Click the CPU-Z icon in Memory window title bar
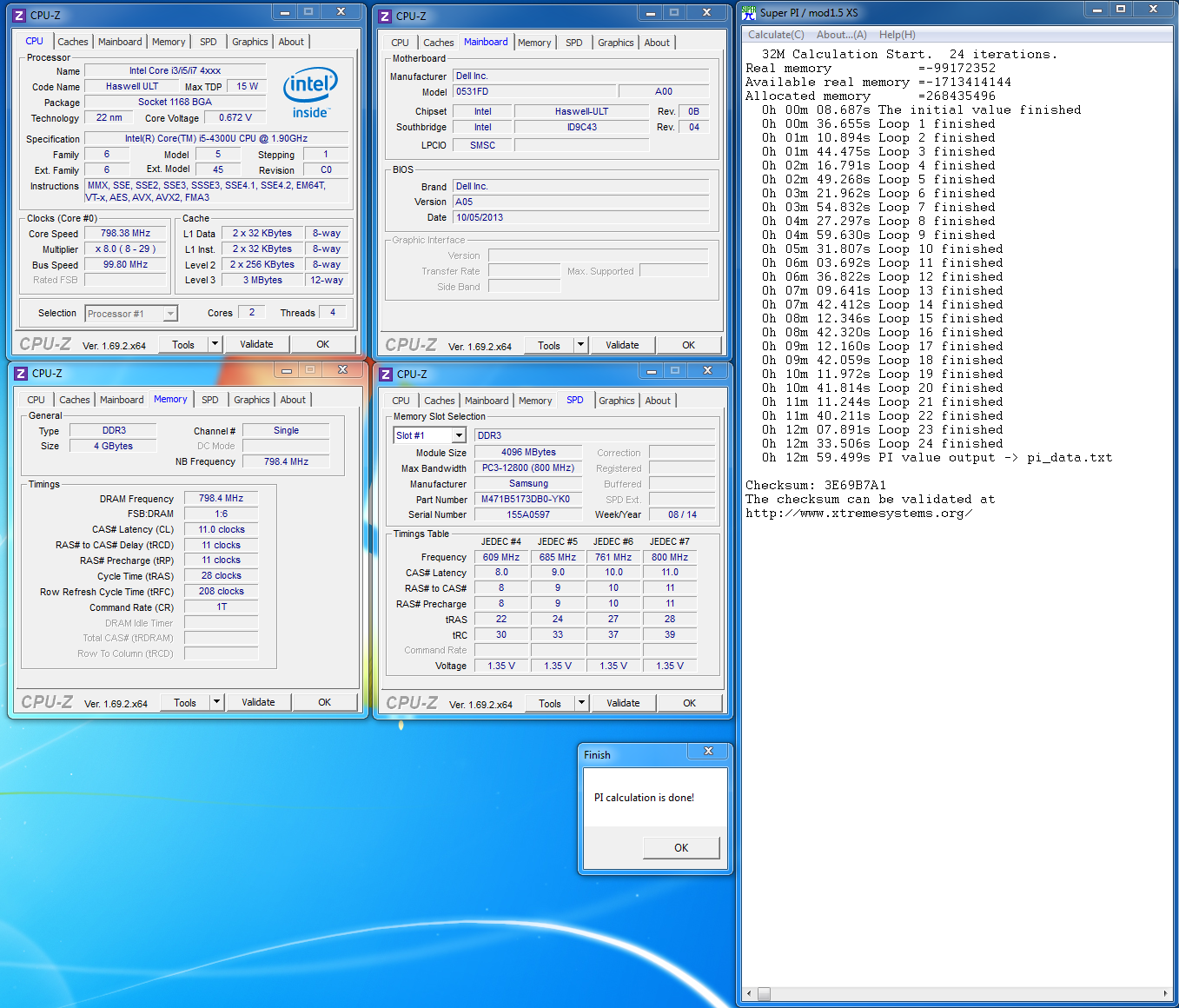This screenshot has height=1008, width=1179. (22, 373)
